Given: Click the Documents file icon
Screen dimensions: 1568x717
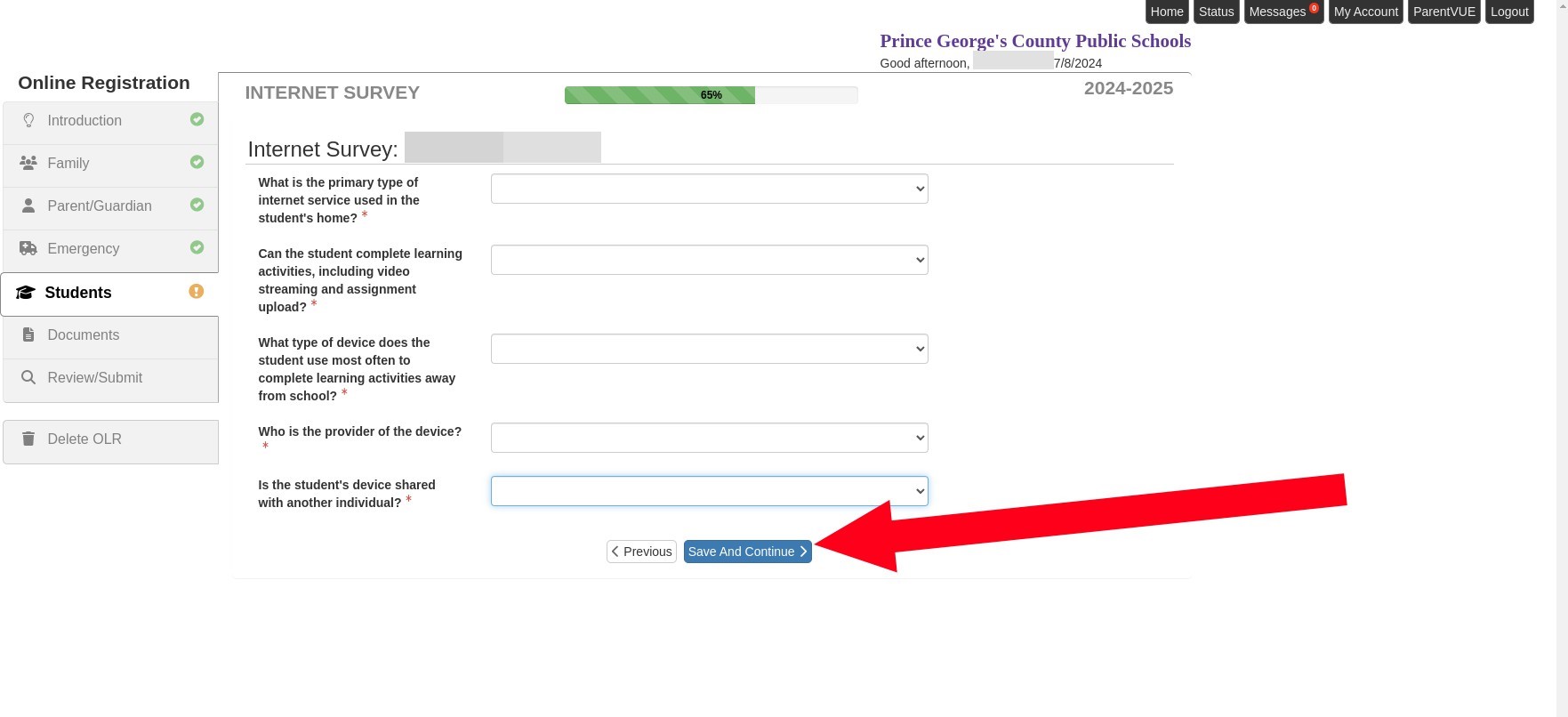Looking at the screenshot, I should [28, 335].
